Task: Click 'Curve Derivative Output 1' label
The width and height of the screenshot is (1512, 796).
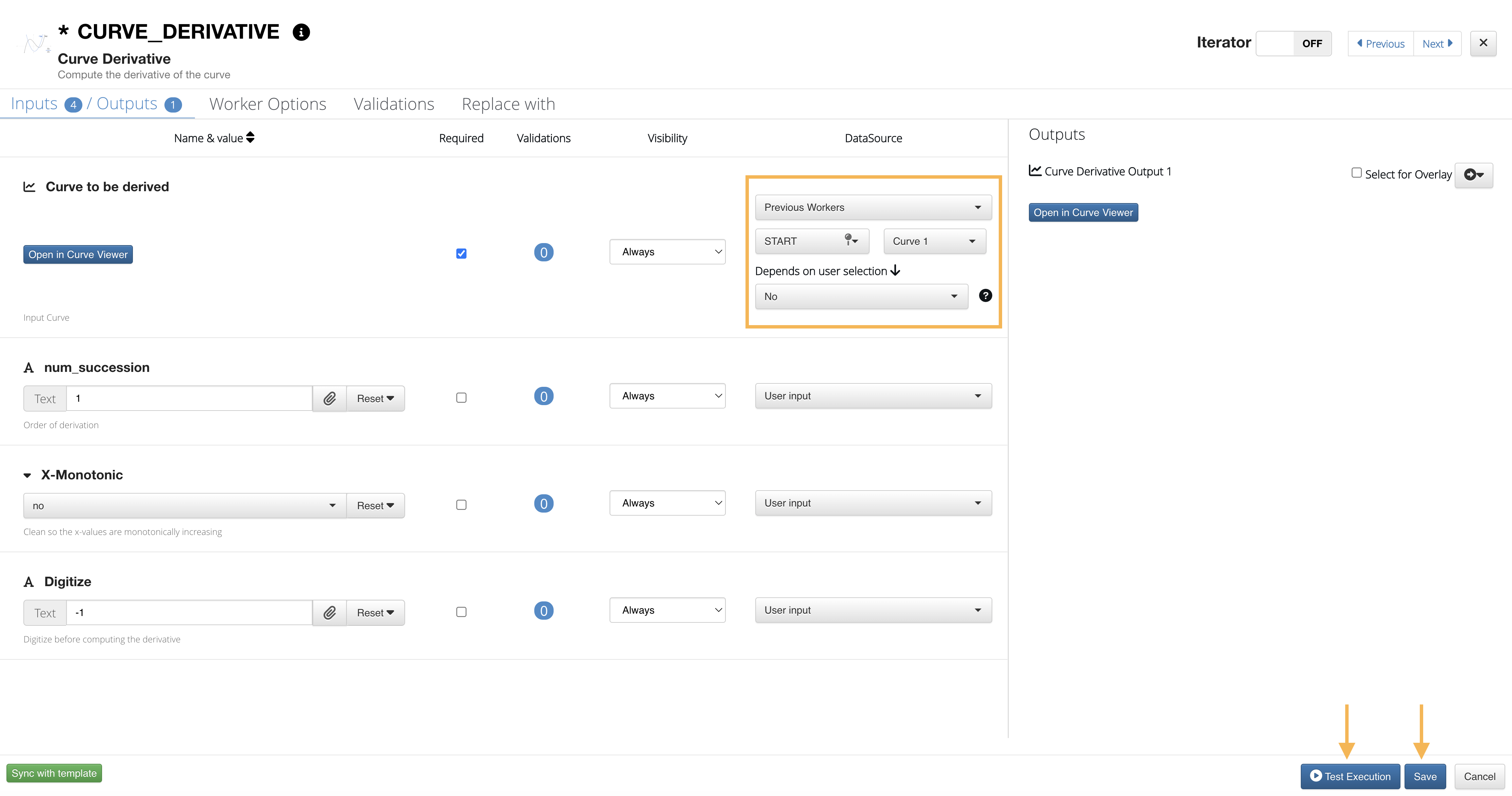Action: click(x=1108, y=172)
